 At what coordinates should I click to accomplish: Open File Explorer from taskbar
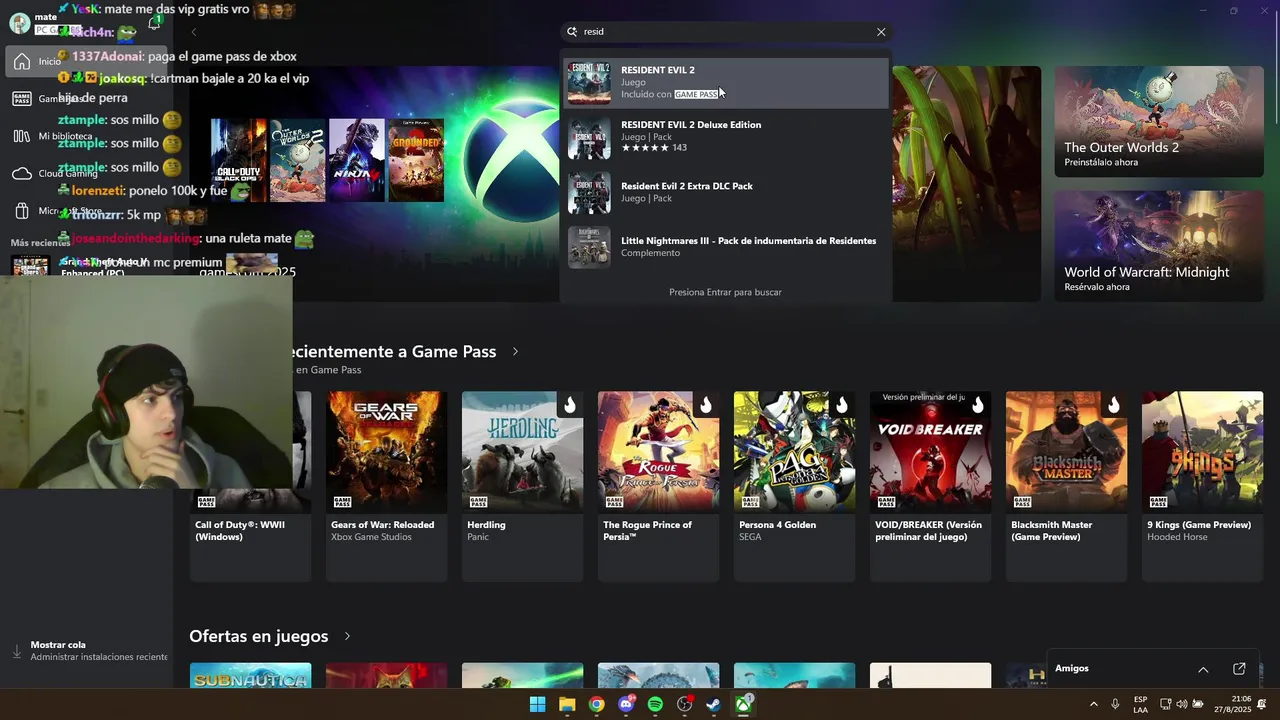click(x=567, y=704)
